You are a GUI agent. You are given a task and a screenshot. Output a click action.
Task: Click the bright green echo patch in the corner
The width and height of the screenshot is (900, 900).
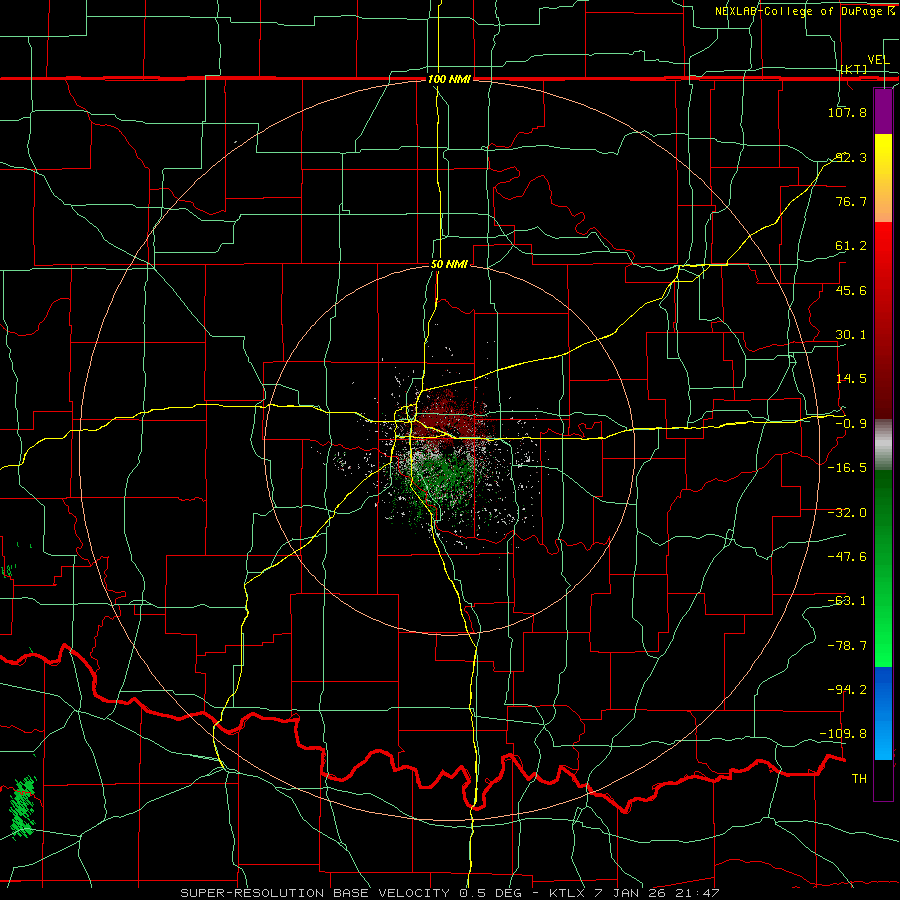tap(23, 806)
